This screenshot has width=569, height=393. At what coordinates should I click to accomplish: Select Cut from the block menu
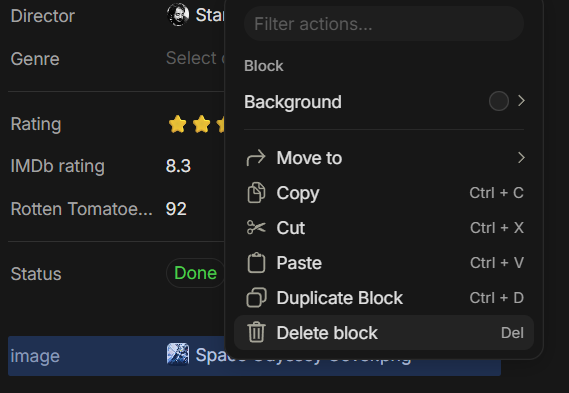click(384, 228)
